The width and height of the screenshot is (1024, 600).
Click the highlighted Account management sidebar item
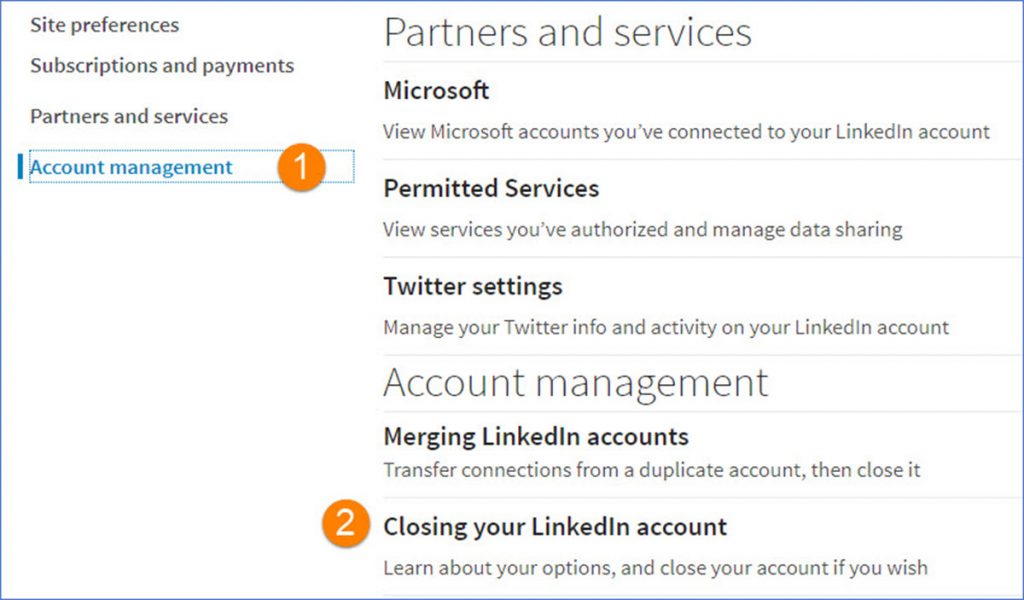point(130,167)
